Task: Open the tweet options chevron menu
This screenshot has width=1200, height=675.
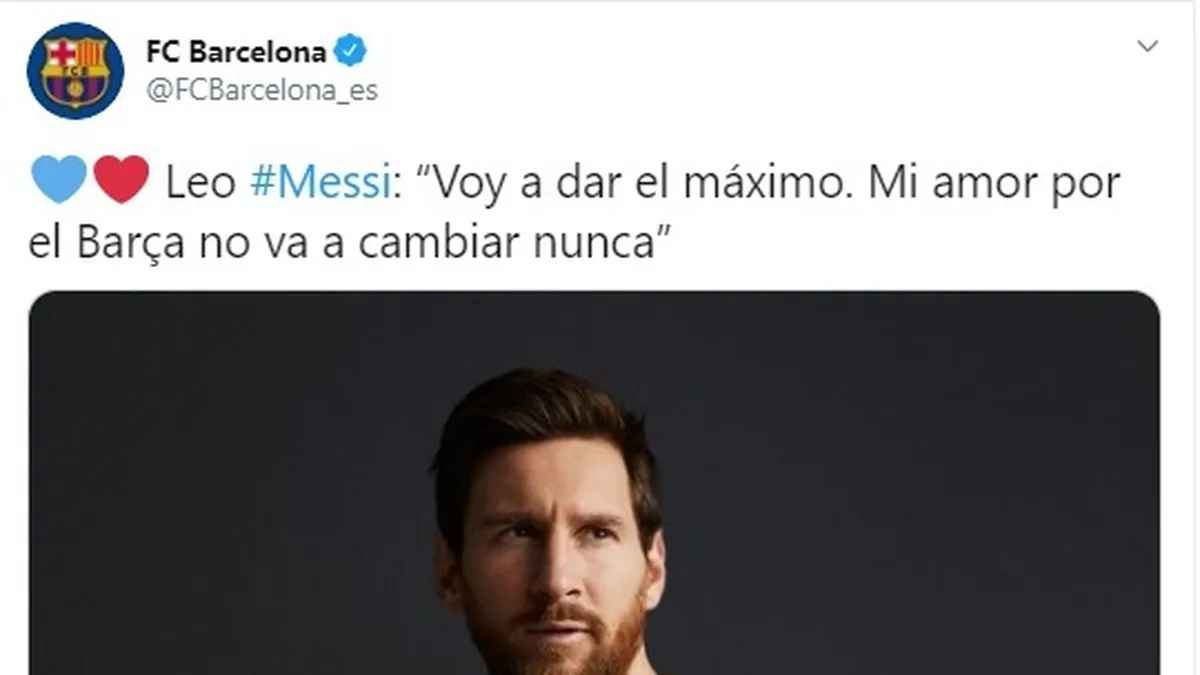Action: [1148, 46]
